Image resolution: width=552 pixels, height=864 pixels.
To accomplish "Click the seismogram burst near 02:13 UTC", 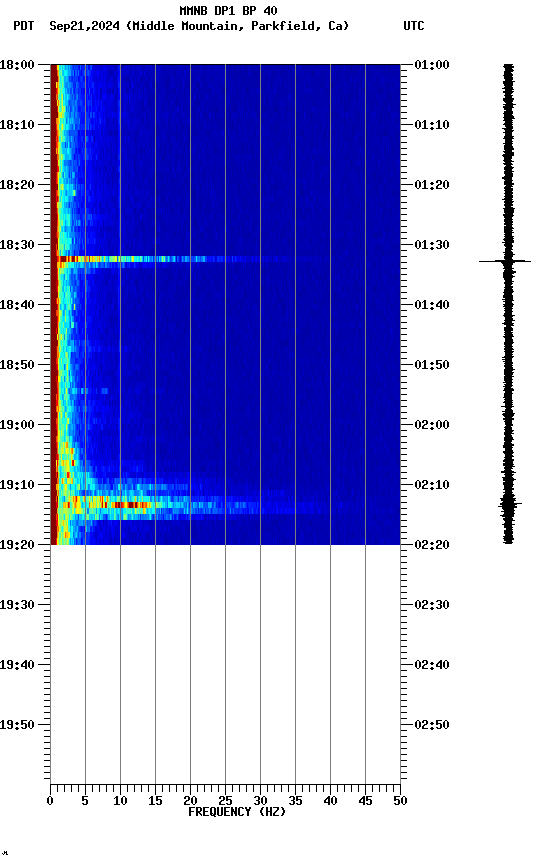I will (509, 504).
